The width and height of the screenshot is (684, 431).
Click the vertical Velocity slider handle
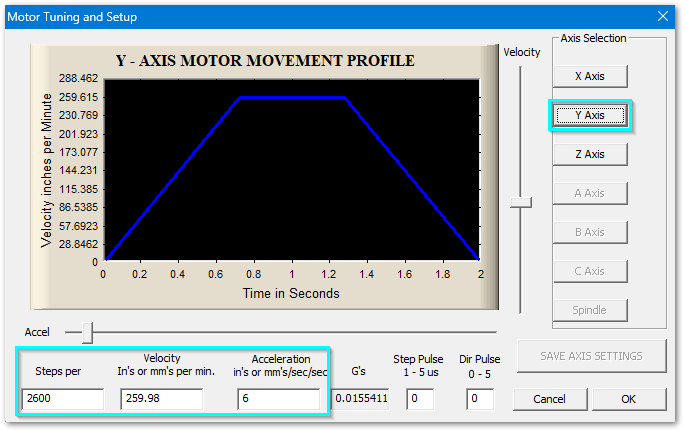pos(520,202)
